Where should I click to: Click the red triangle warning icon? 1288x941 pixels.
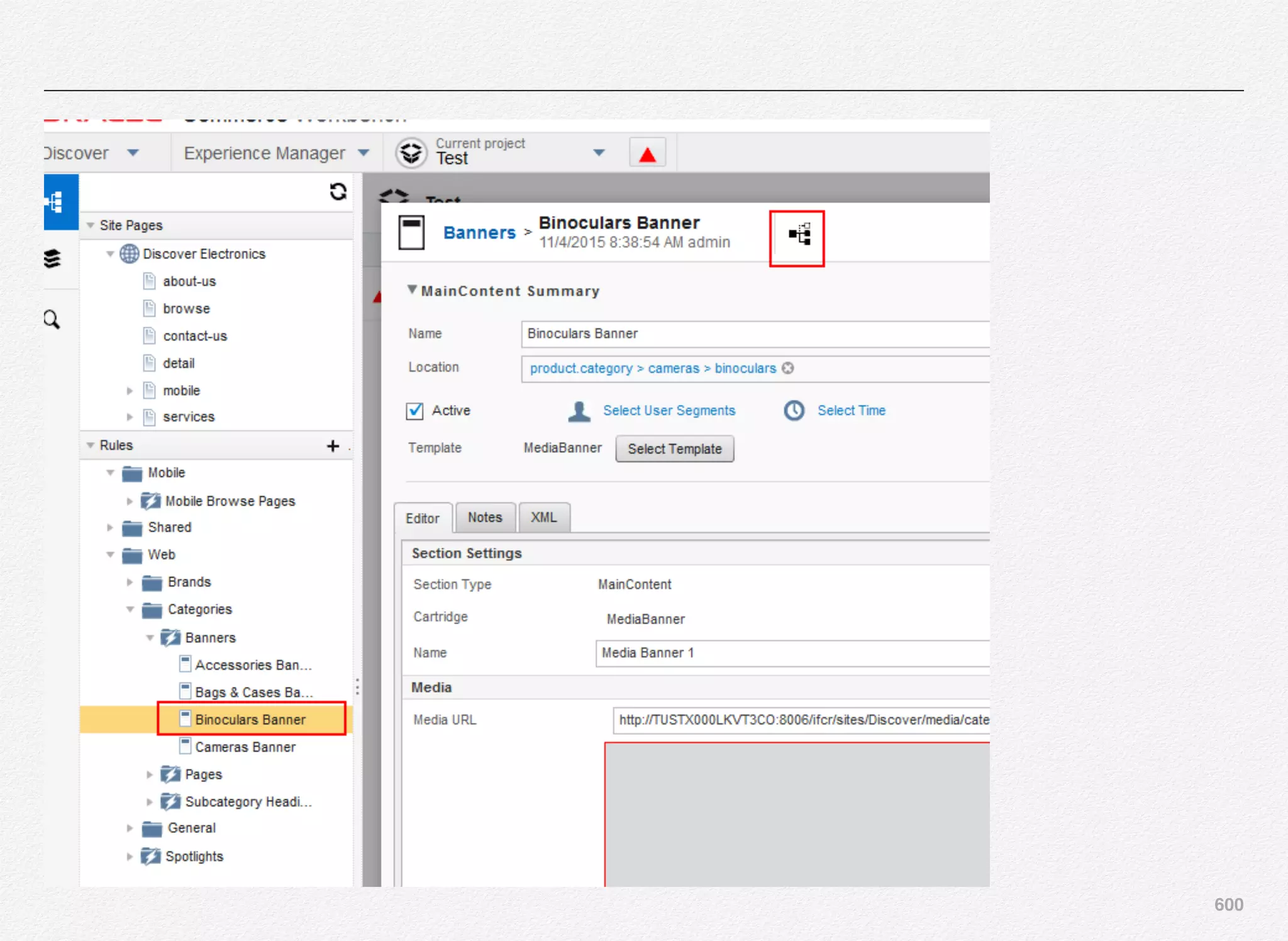647,154
